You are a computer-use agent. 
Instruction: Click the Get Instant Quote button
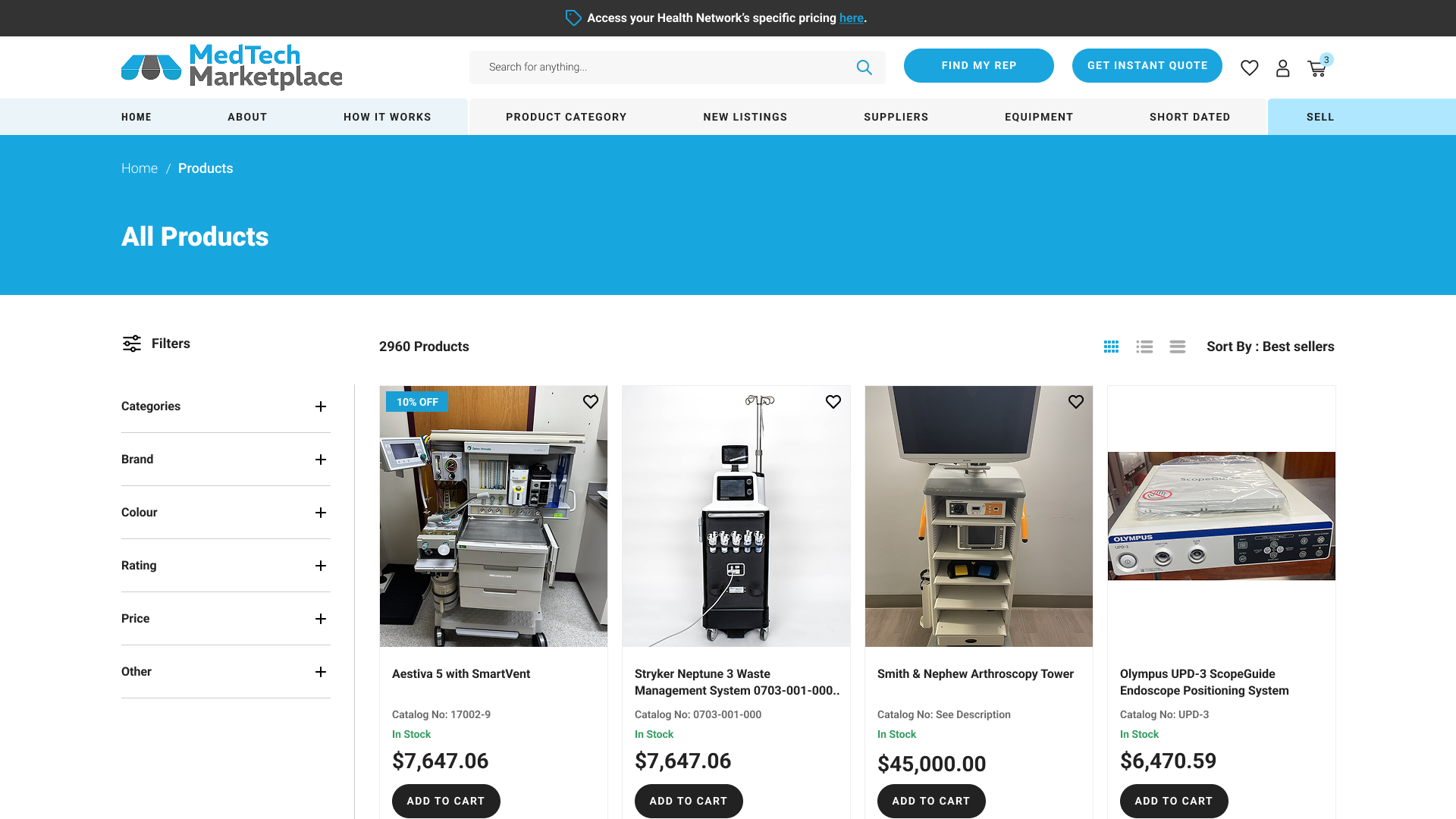1147,66
